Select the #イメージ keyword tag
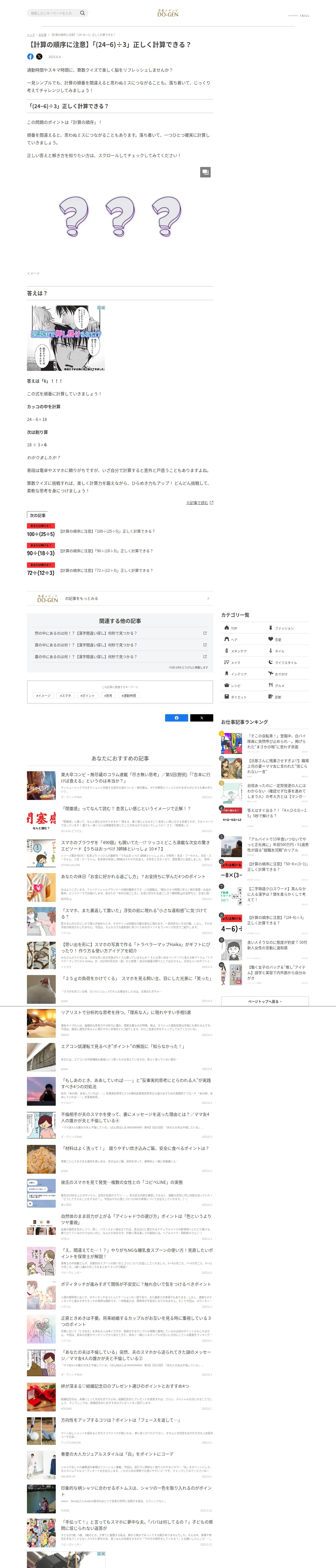The width and height of the screenshot is (336, 1568). pyautogui.click(x=43, y=695)
